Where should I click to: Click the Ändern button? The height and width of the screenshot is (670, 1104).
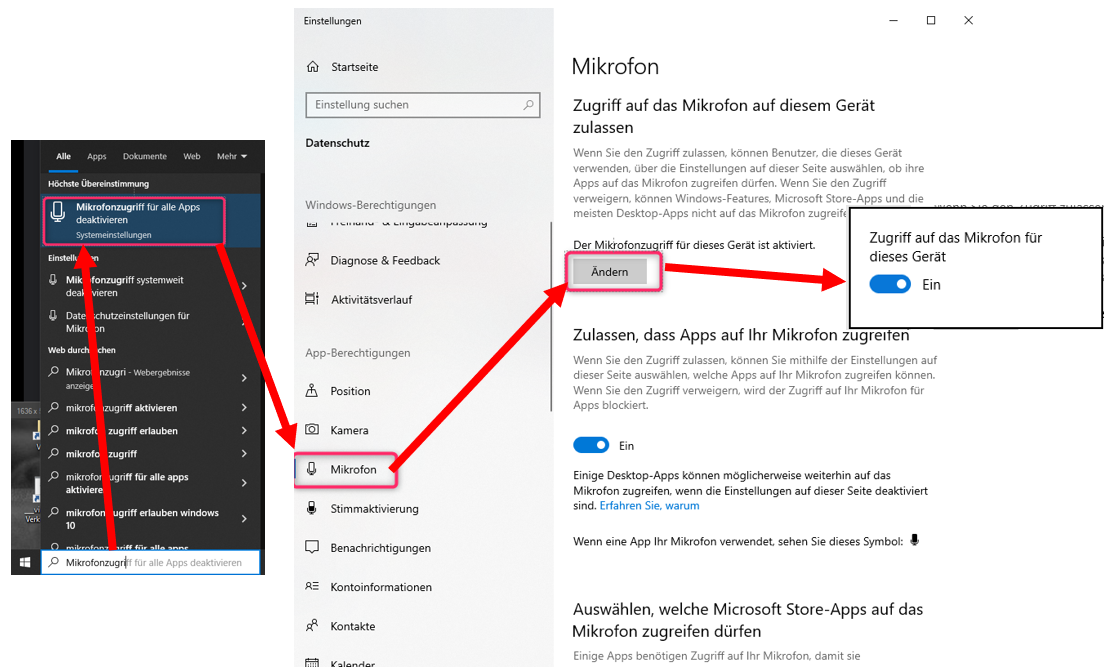[610, 272]
